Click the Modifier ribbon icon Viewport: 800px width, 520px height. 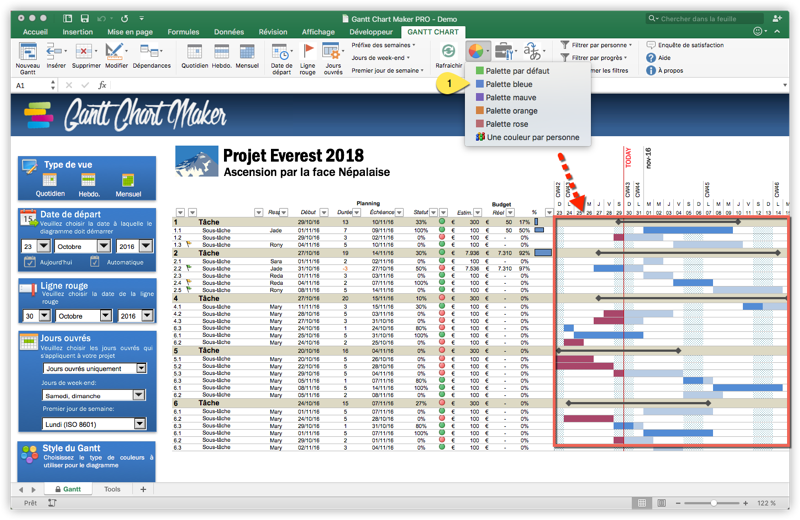(116, 52)
